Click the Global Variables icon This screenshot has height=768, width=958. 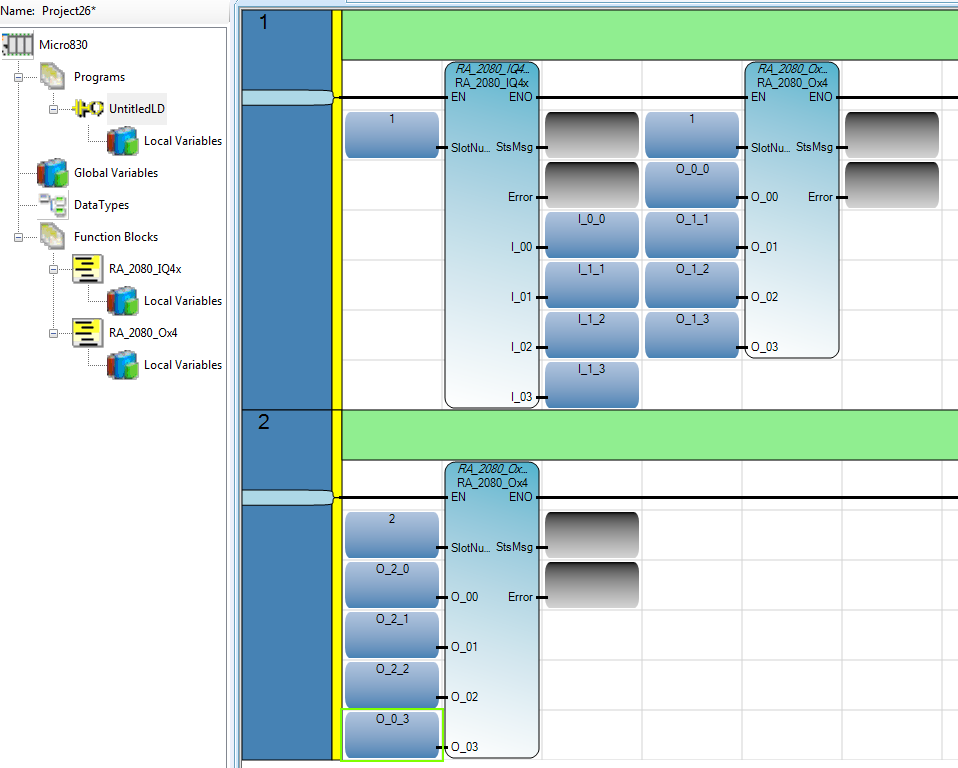52,173
